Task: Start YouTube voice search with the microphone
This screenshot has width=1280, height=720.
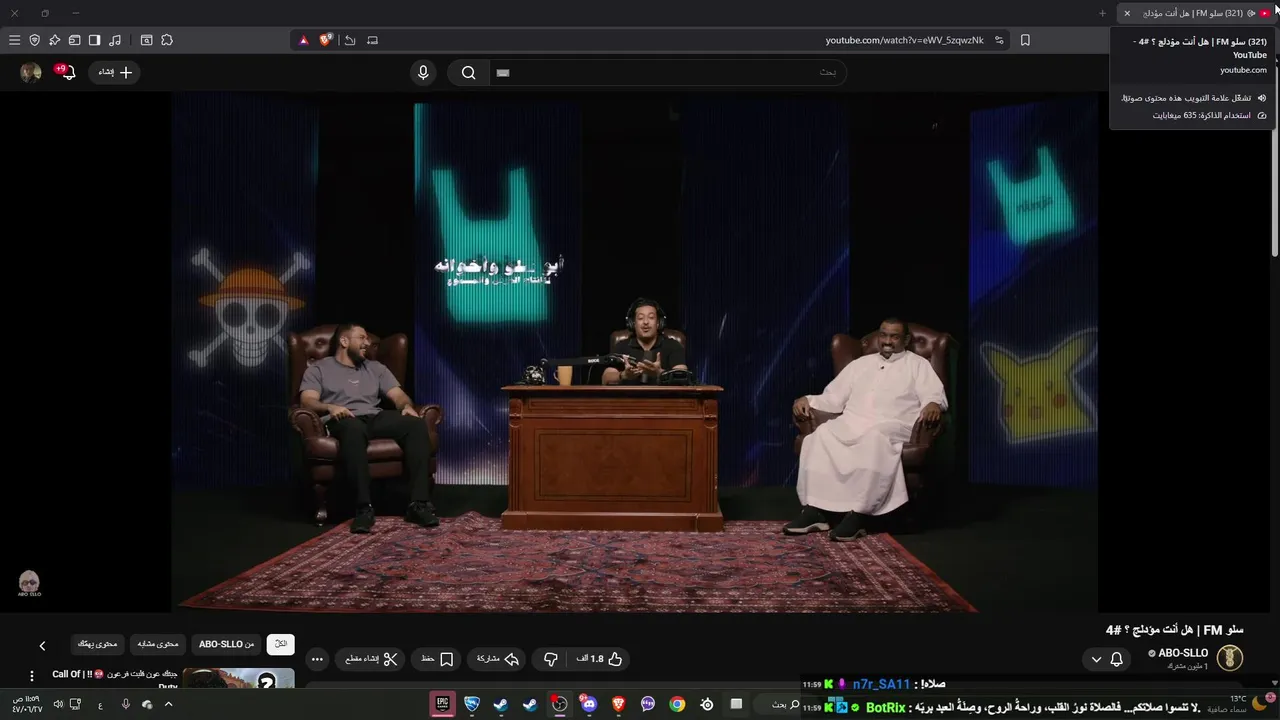Action: click(x=423, y=72)
